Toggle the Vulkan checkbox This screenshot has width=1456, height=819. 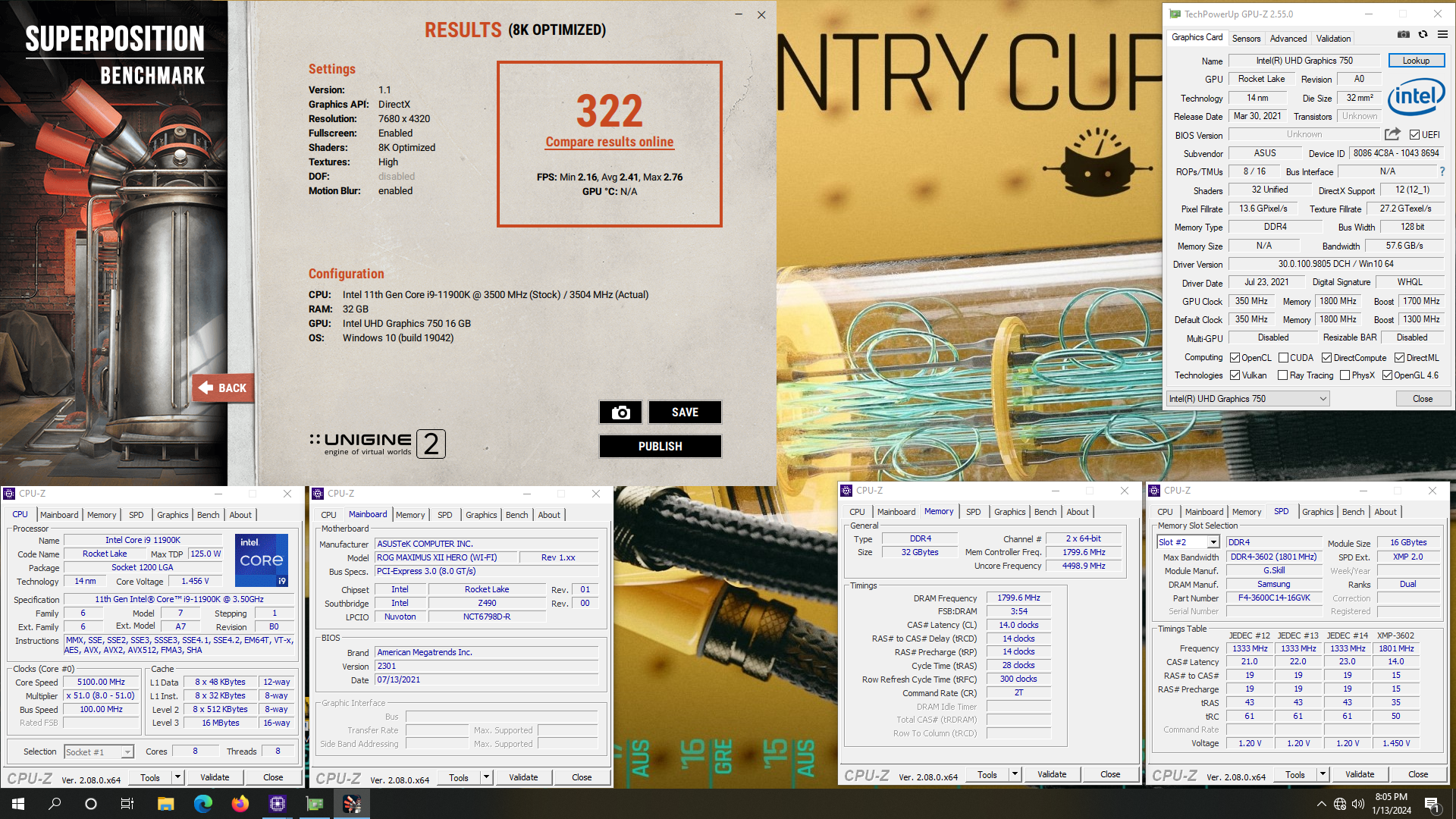point(1235,375)
